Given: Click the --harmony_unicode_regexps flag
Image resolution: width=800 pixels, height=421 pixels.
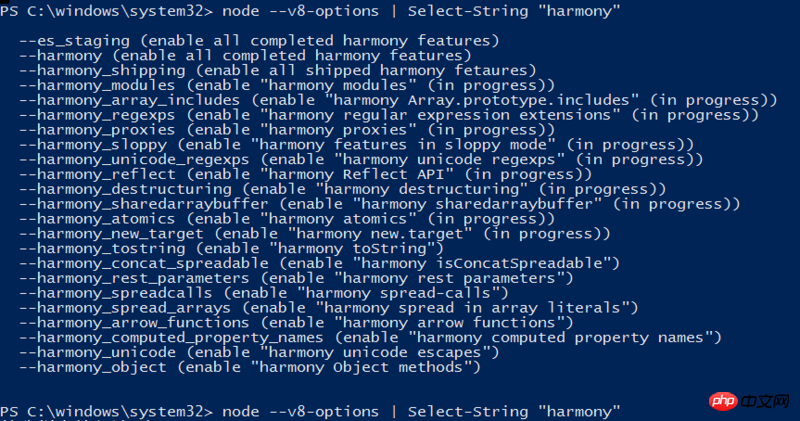Looking at the screenshot, I should coord(134,159).
